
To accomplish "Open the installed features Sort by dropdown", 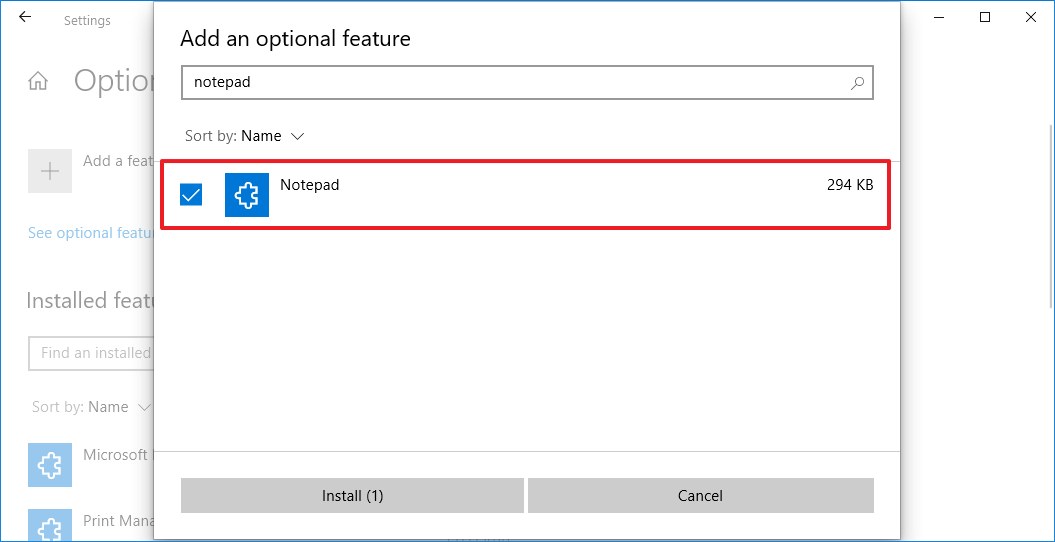I will [x=92, y=407].
